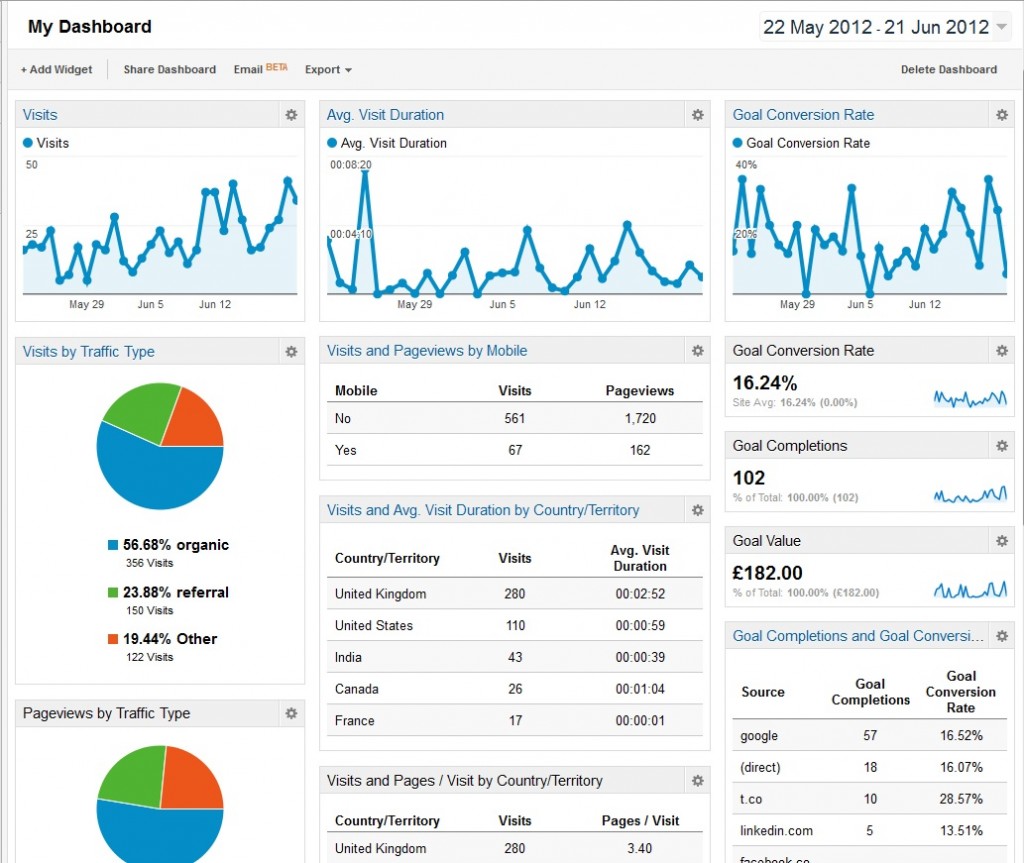Image resolution: width=1024 pixels, height=863 pixels.
Task: Open settings gear on the Visits widget
Action: 291,114
